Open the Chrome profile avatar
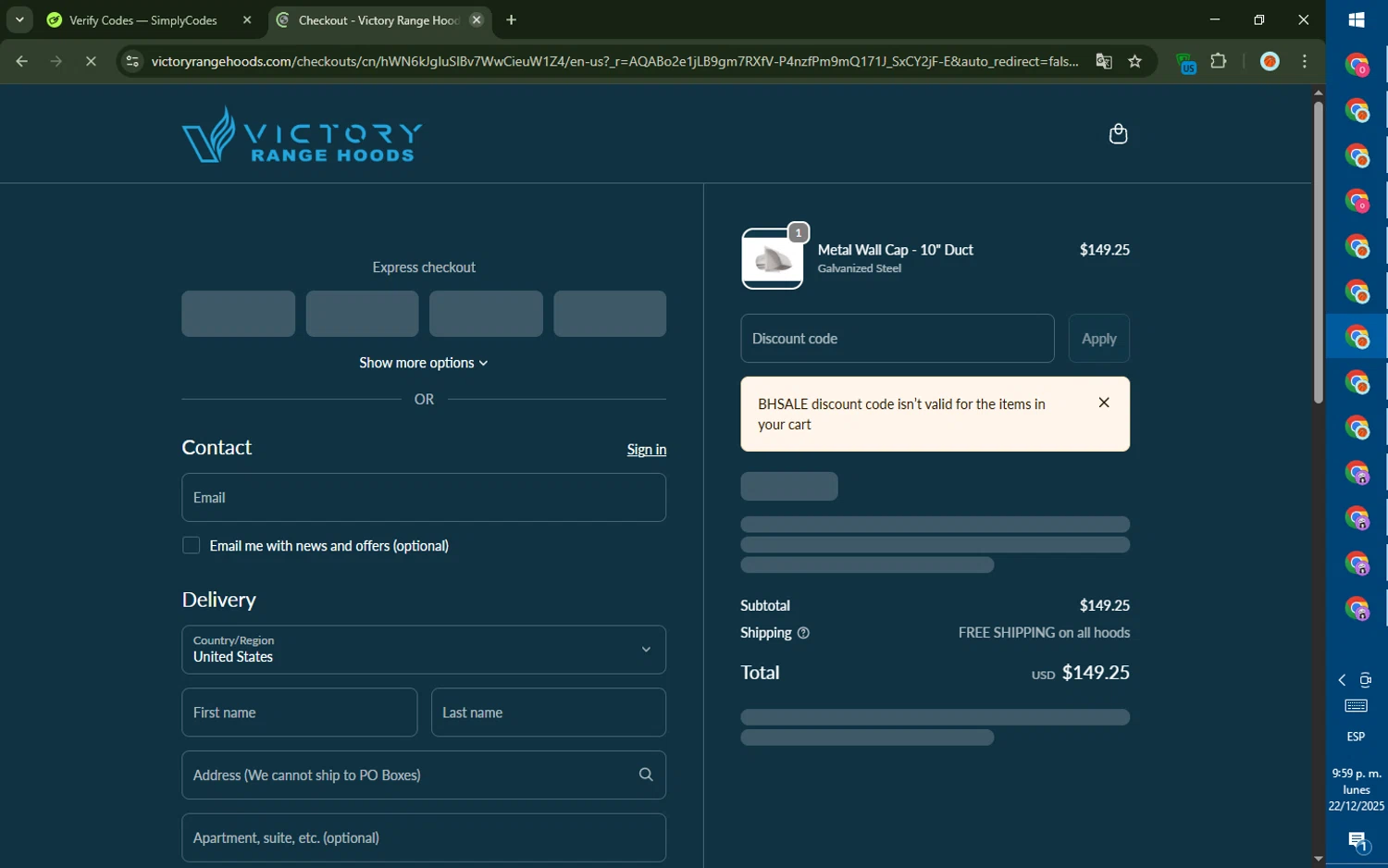Screen dimensions: 1388x868 point(1270,61)
